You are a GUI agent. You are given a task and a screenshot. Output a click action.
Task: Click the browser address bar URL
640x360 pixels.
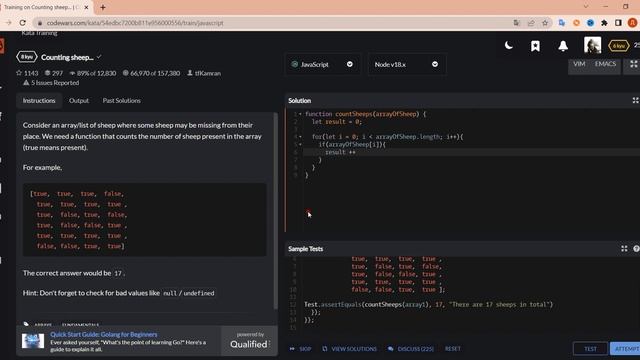click(135, 23)
